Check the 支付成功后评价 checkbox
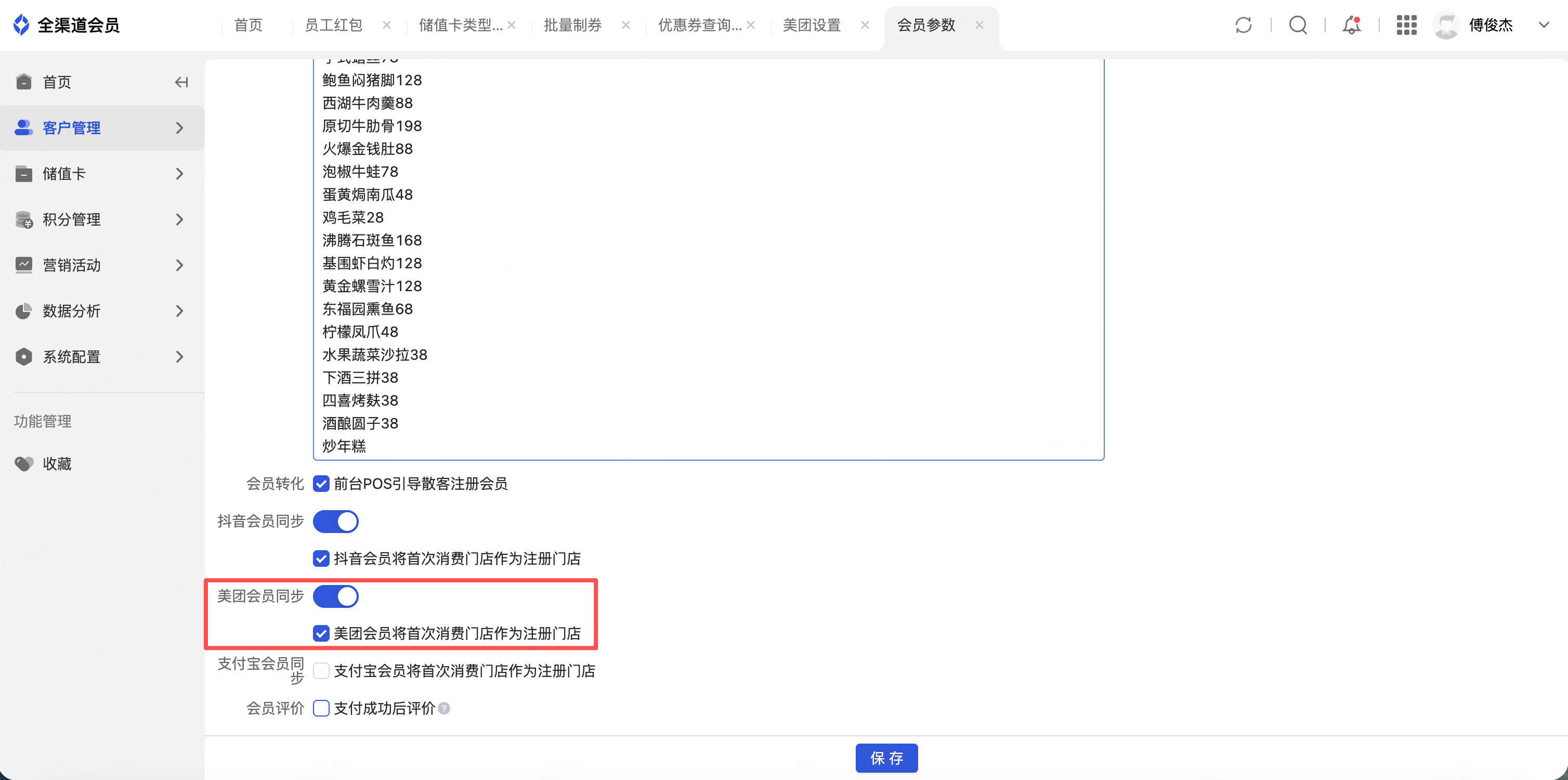Viewport: 1568px width, 780px height. (321, 708)
